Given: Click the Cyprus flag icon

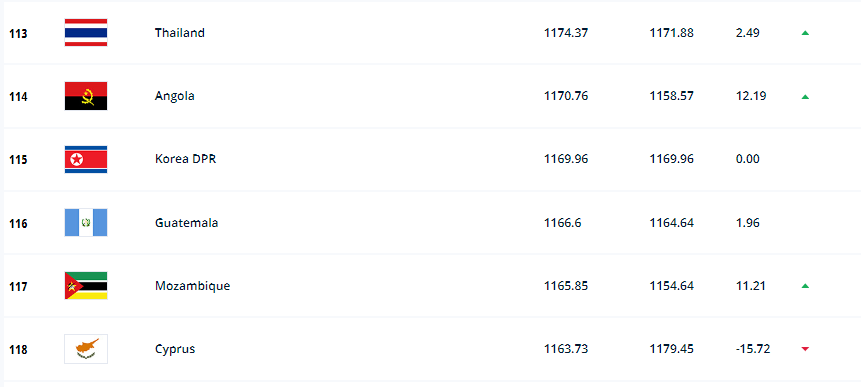Looking at the screenshot, I should (x=86, y=349).
